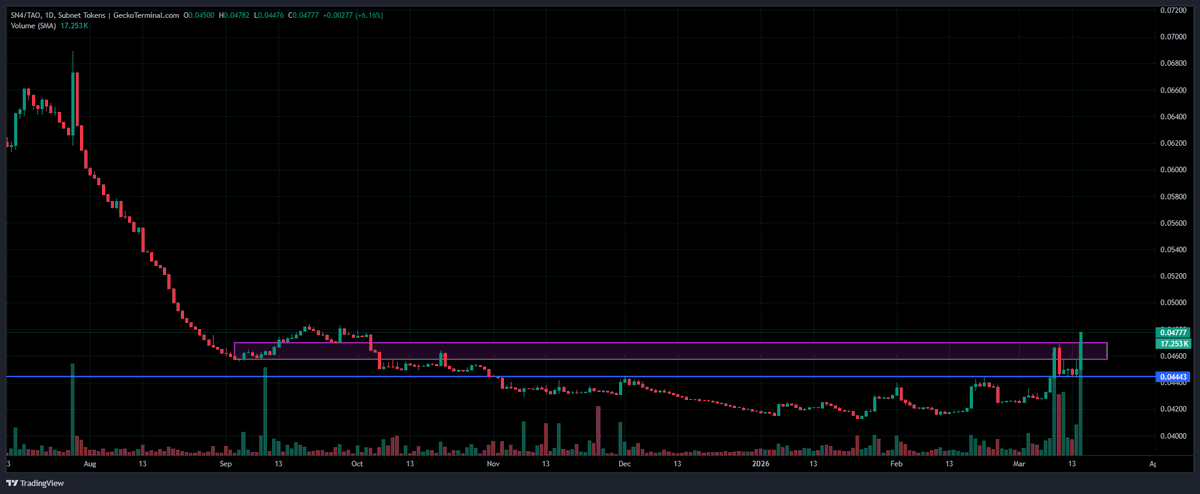The height and width of the screenshot is (494, 1200).
Task: Click the 0.06000 price axis value
Action: [1172, 170]
